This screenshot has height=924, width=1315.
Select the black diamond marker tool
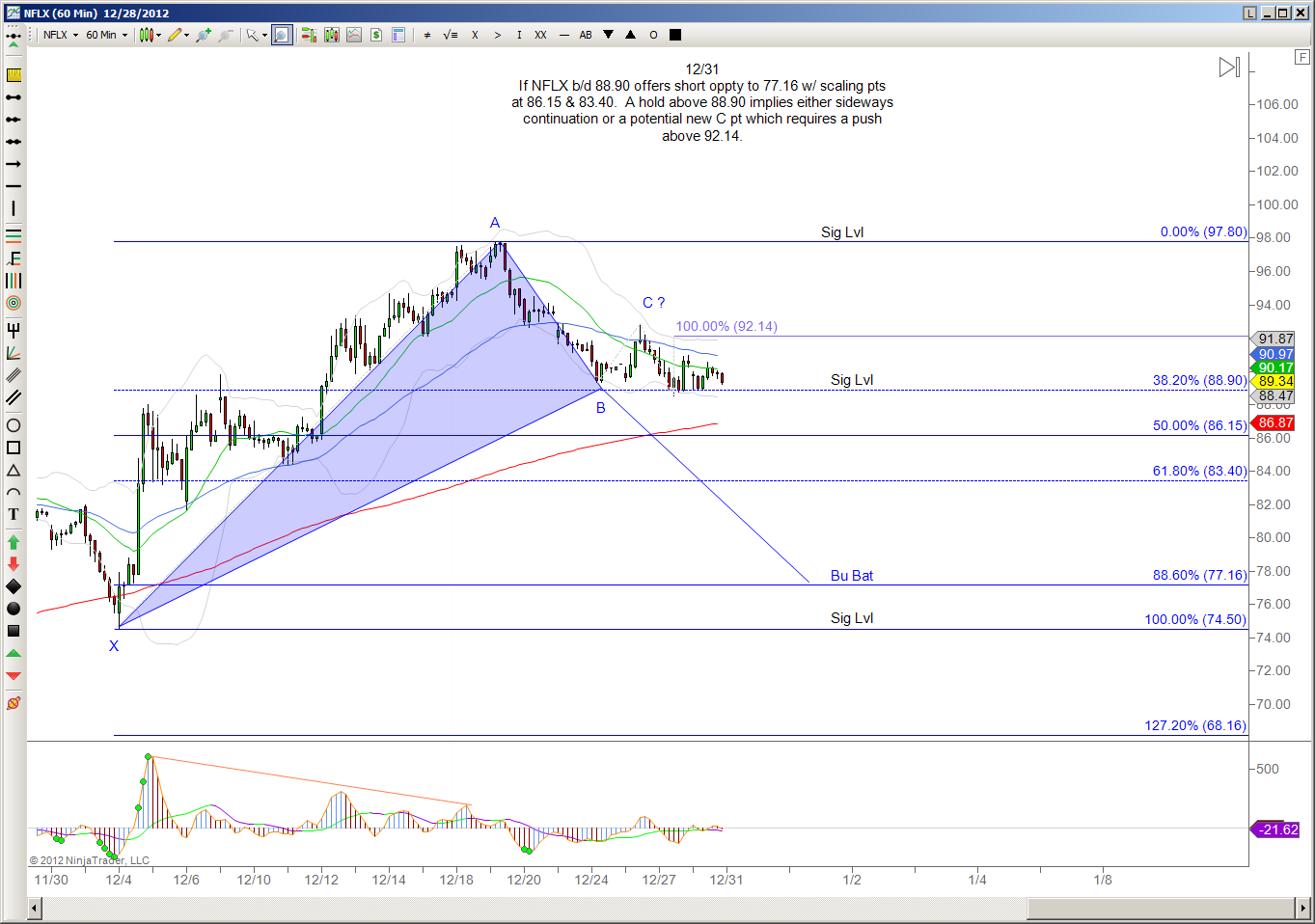14,586
